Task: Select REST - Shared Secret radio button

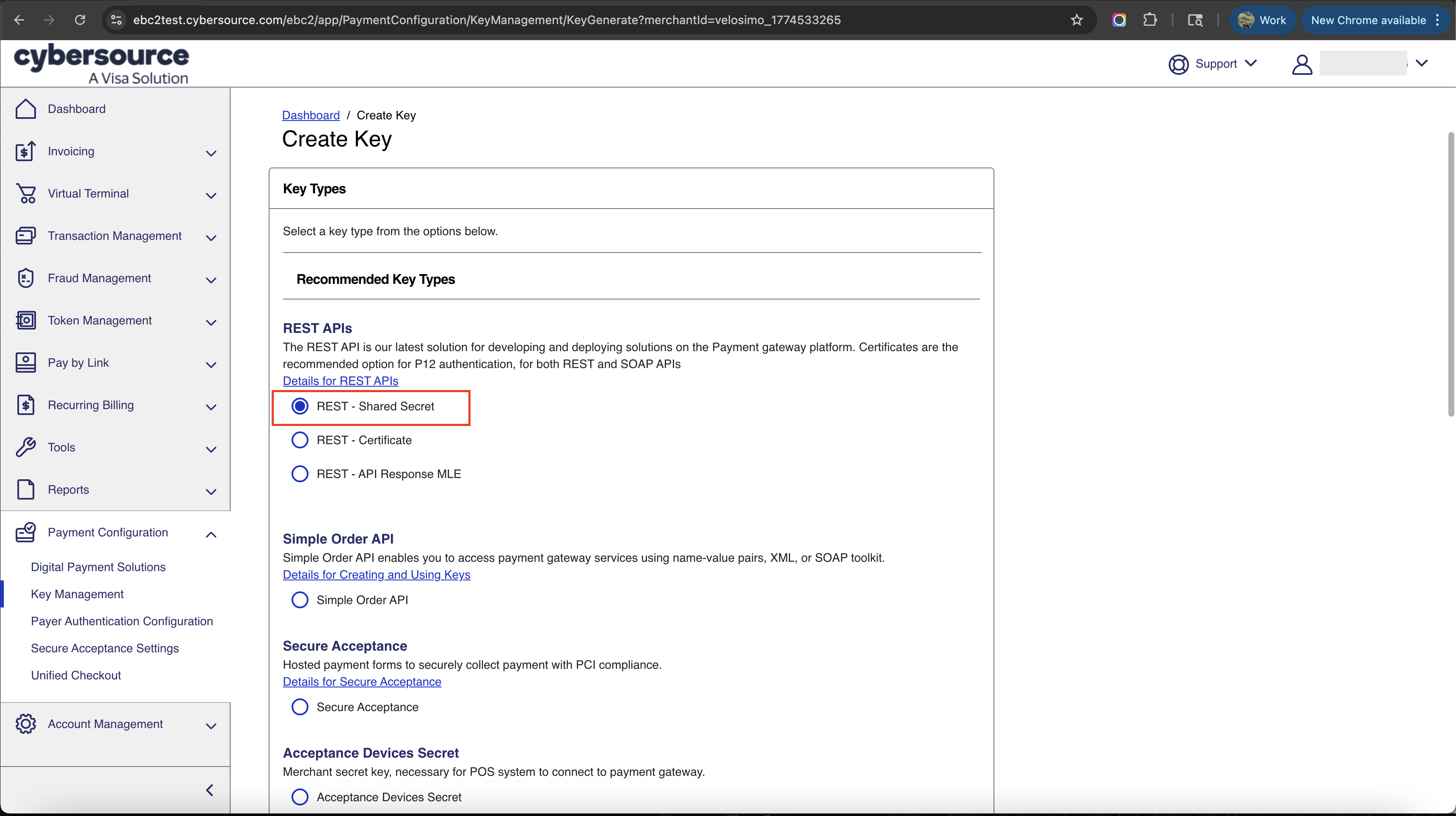Action: (x=300, y=406)
